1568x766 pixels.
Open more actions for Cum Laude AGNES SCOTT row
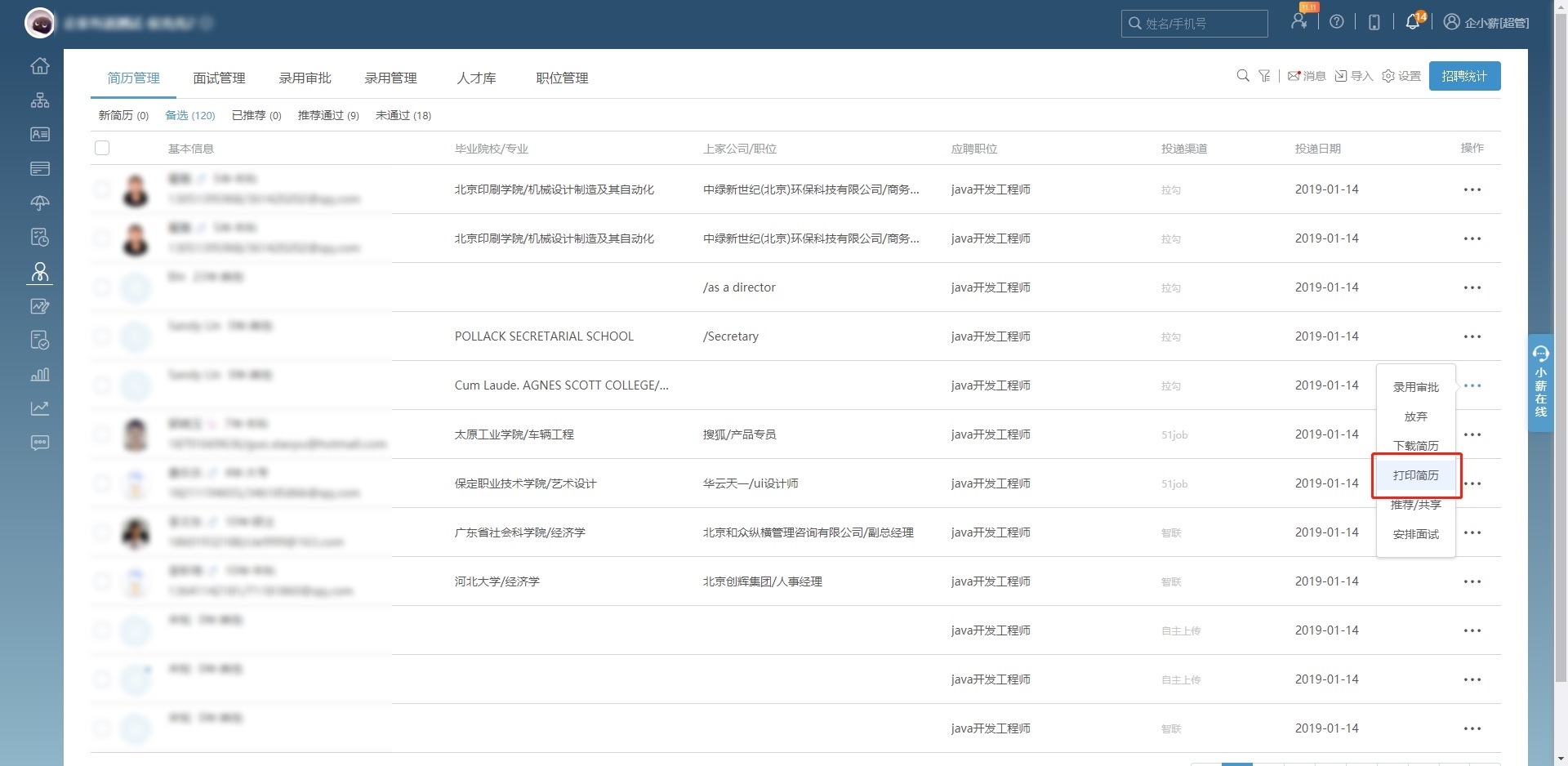click(x=1472, y=385)
